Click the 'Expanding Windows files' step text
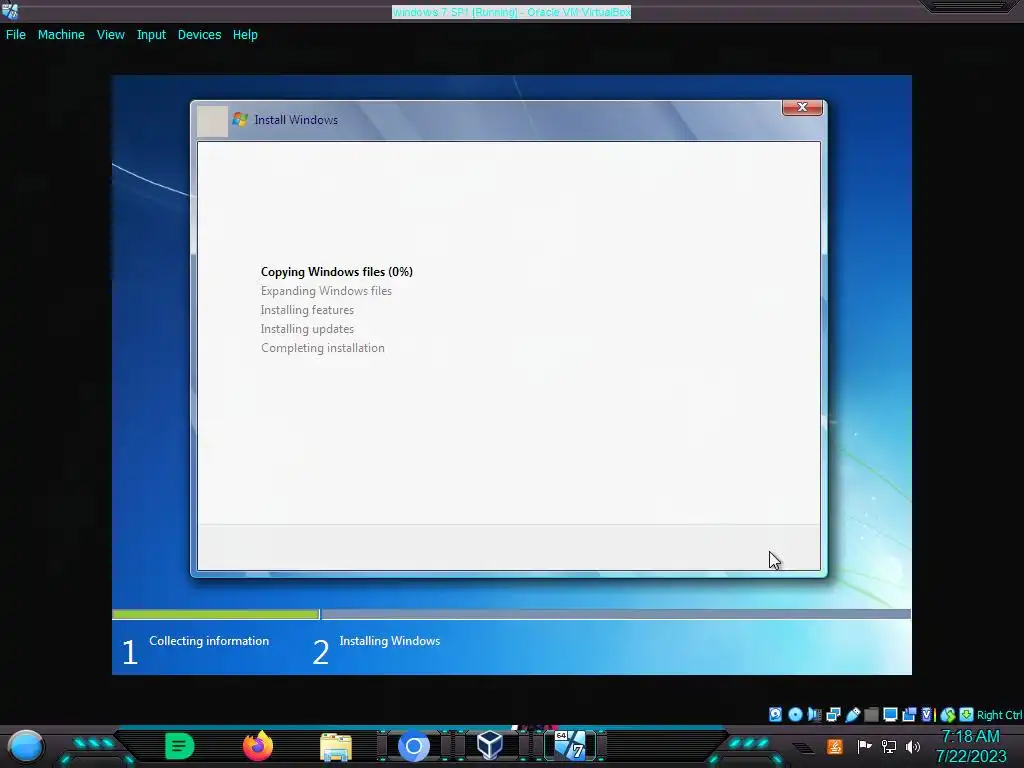The width and height of the screenshot is (1024, 768). point(326,291)
